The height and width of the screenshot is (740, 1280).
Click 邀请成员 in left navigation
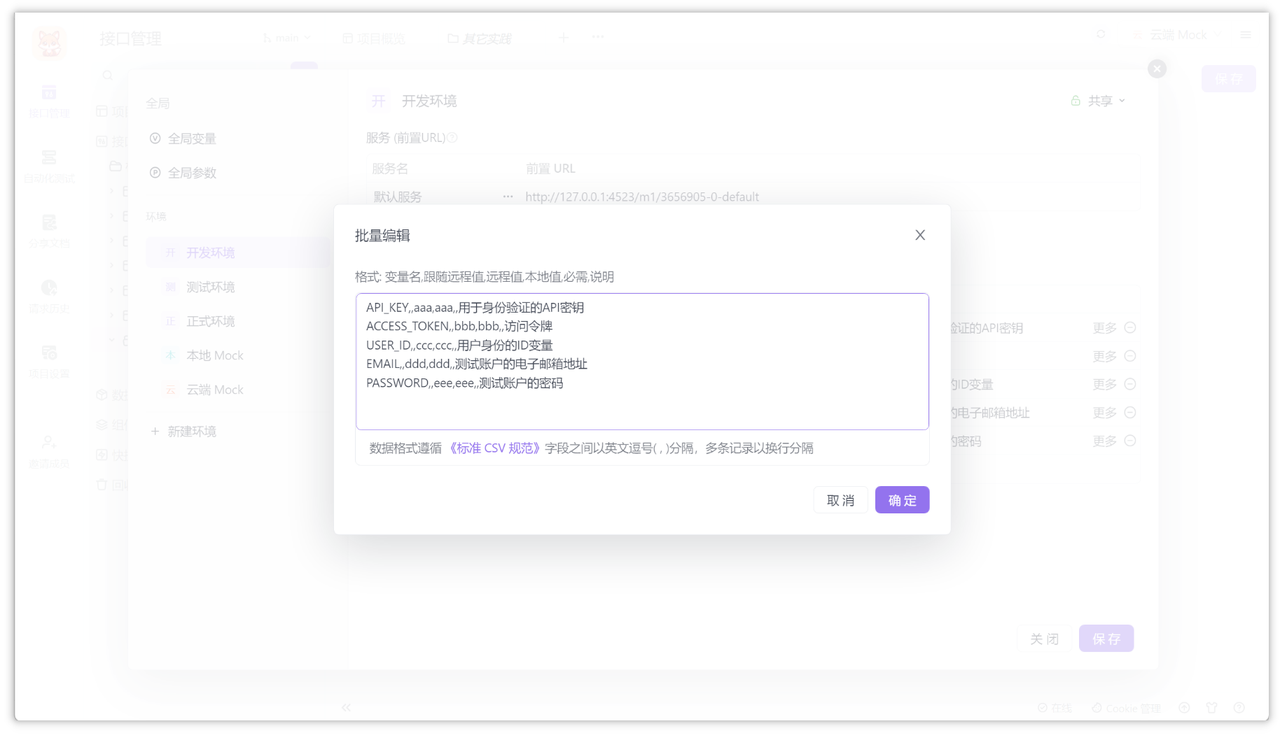coord(49,451)
